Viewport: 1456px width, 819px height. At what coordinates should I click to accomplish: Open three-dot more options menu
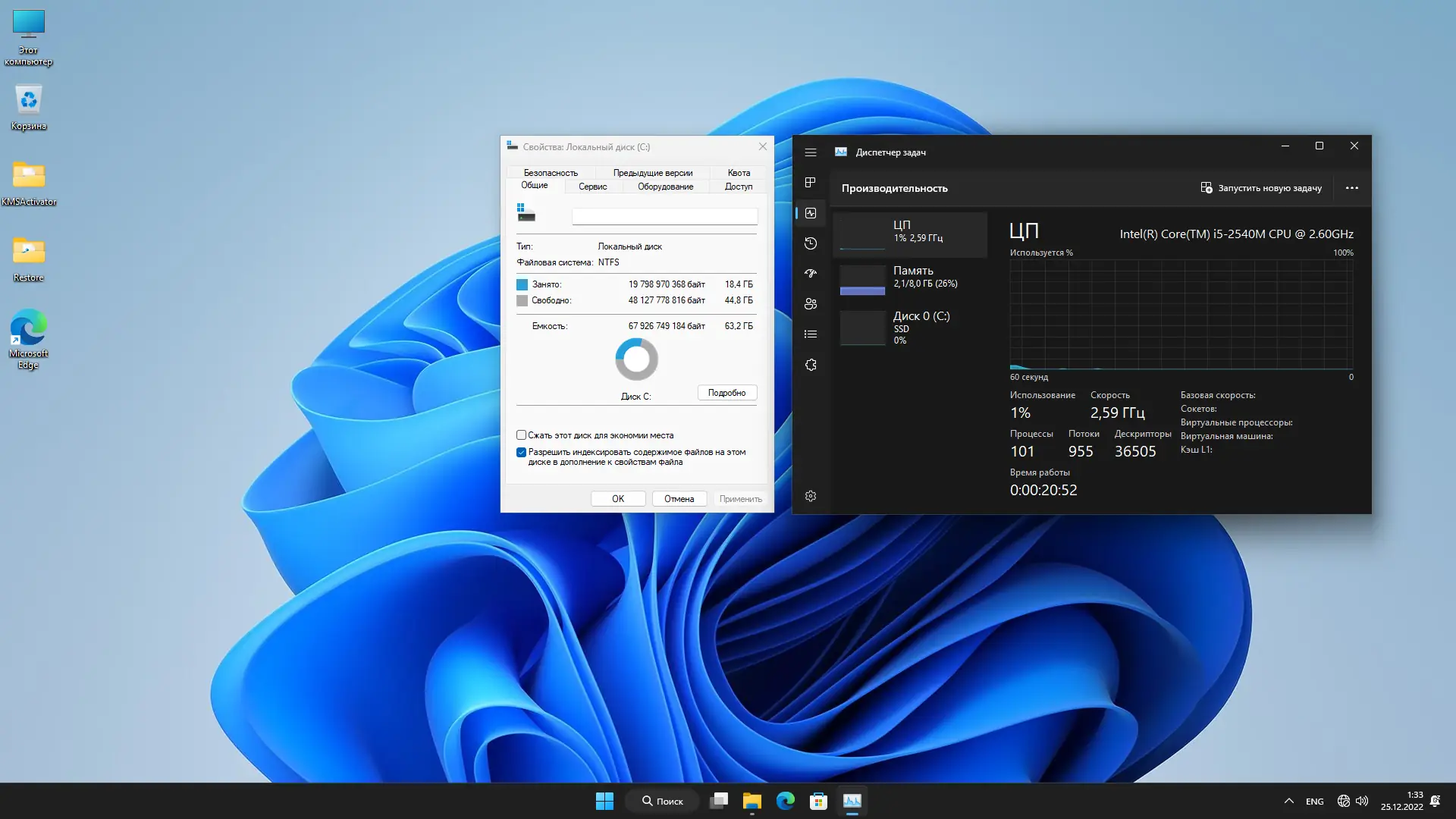pos(1351,188)
